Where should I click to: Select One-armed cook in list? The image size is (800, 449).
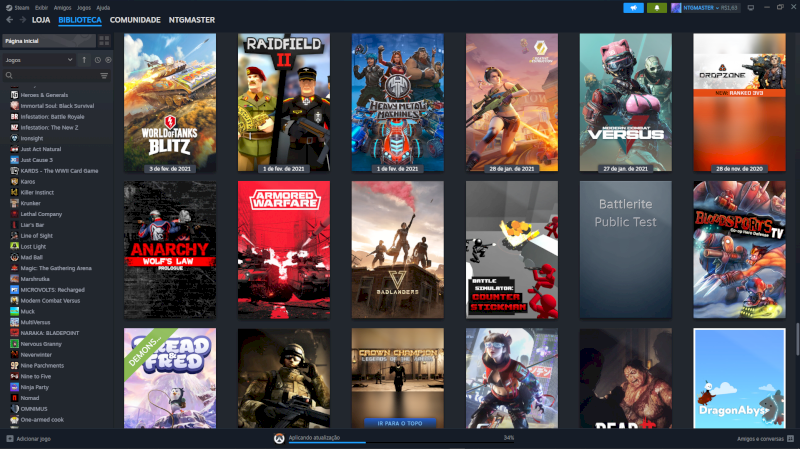coord(42,419)
